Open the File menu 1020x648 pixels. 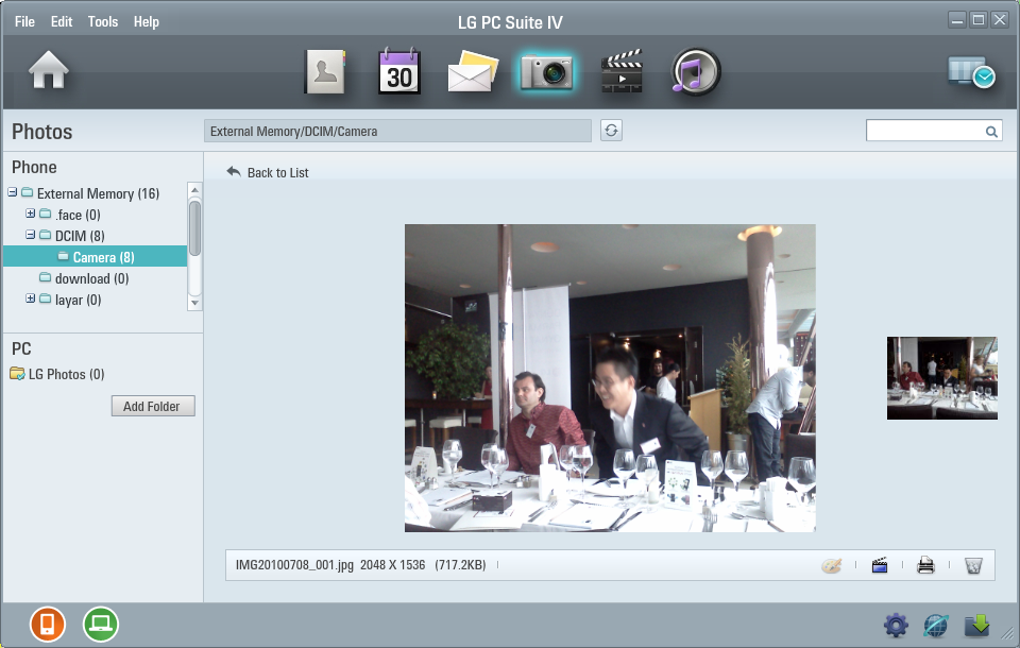point(25,21)
